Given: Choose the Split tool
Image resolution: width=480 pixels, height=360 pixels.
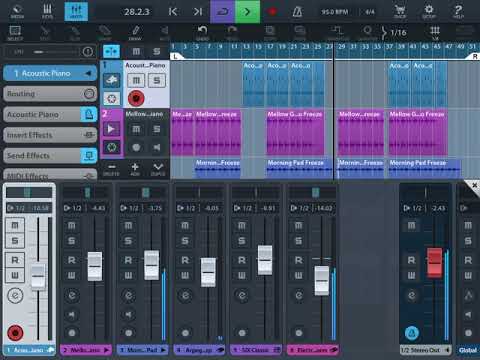Looking at the screenshot, I should coord(45,33).
